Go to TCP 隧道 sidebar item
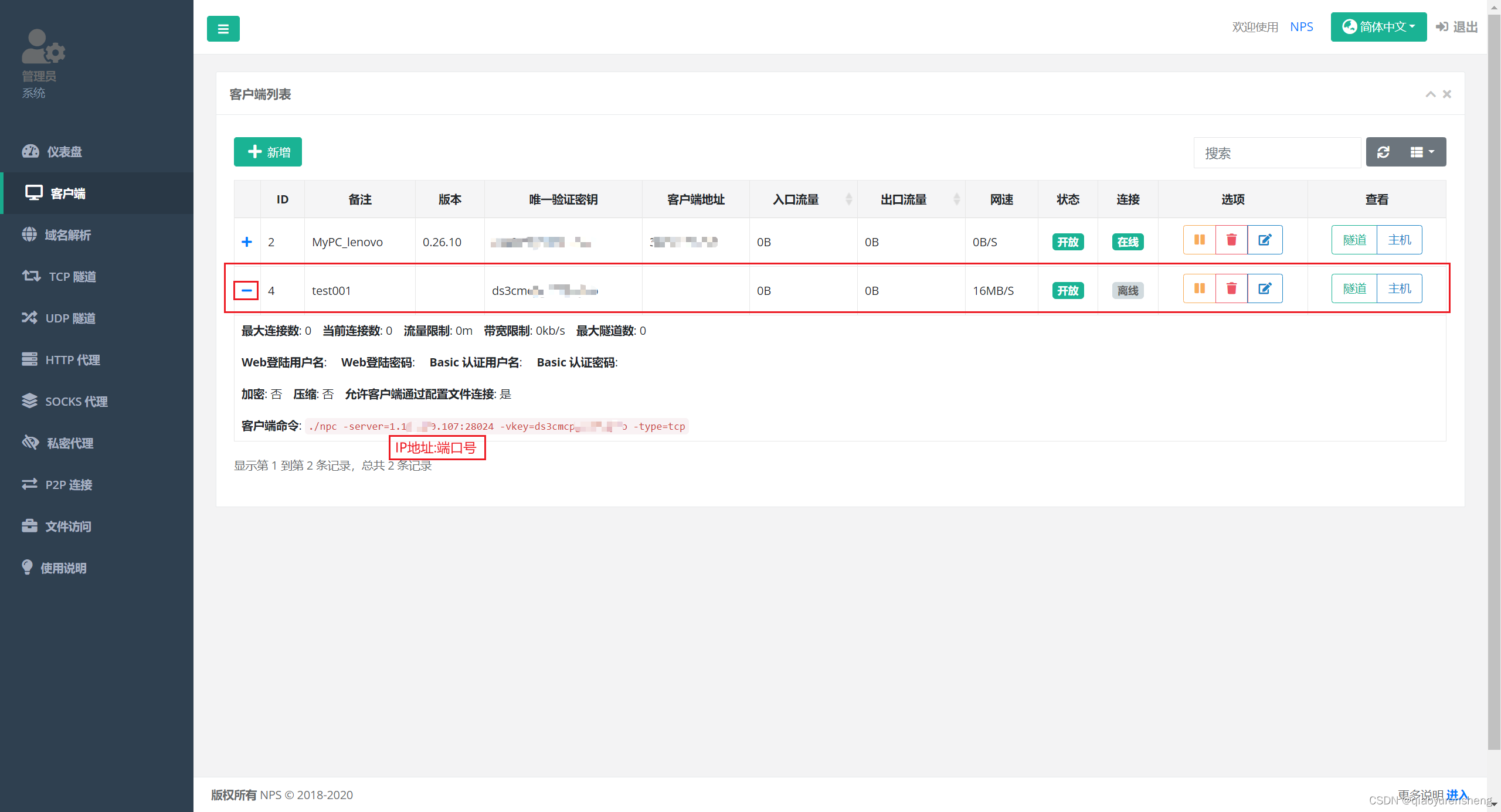This screenshot has width=1501, height=812. 72,277
